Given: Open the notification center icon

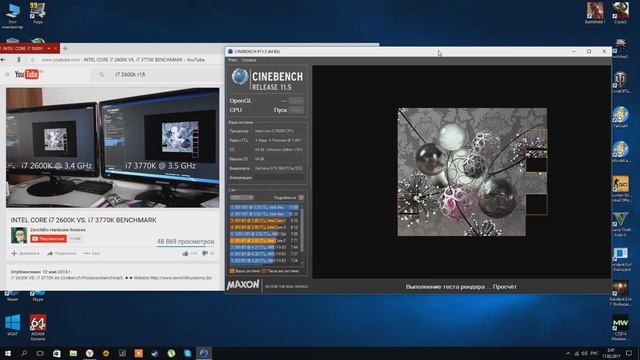Looking at the screenshot, I should [629, 353].
